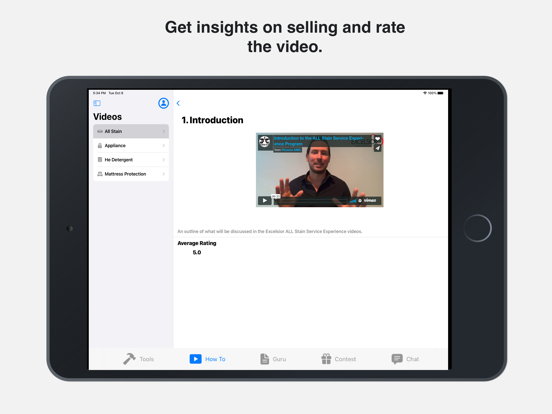Switch to the Contest tab
This screenshot has width=552, height=414.
click(339, 359)
